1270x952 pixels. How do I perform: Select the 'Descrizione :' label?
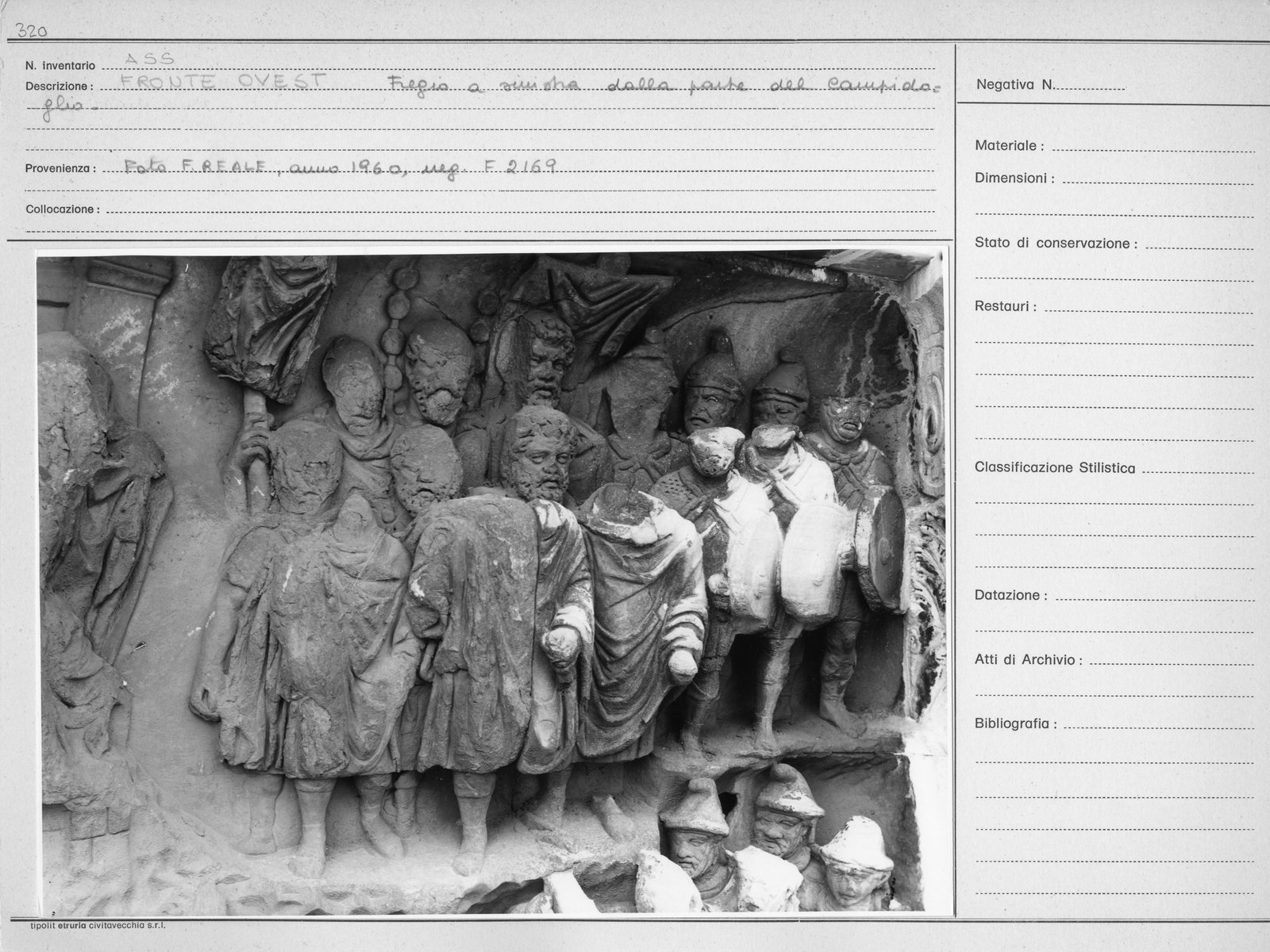pyautogui.click(x=59, y=86)
